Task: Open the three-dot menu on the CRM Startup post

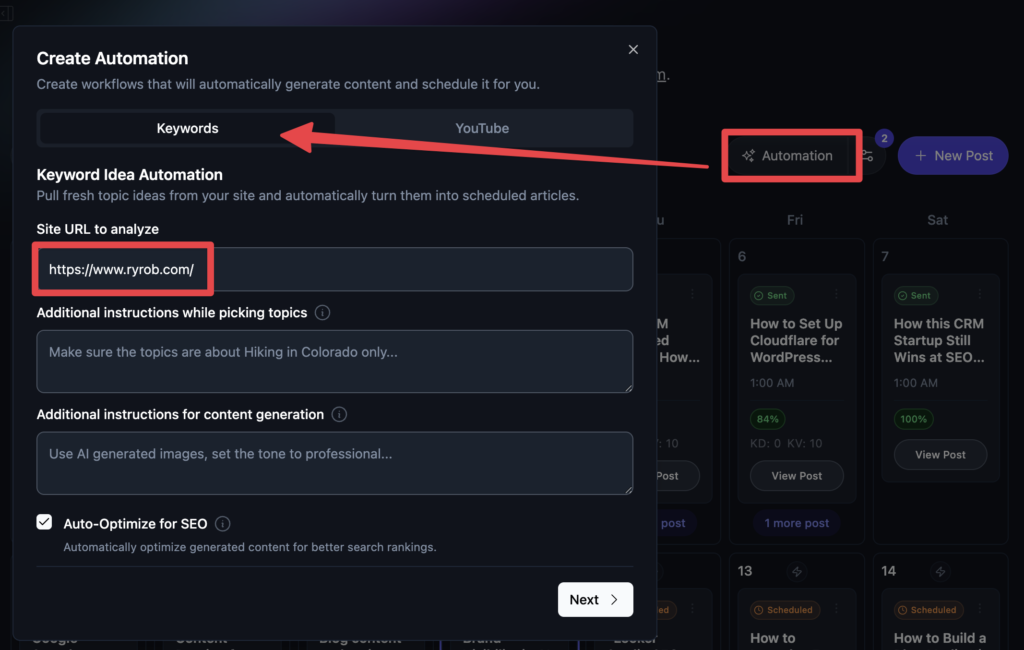Action: [x=980, y=295]
